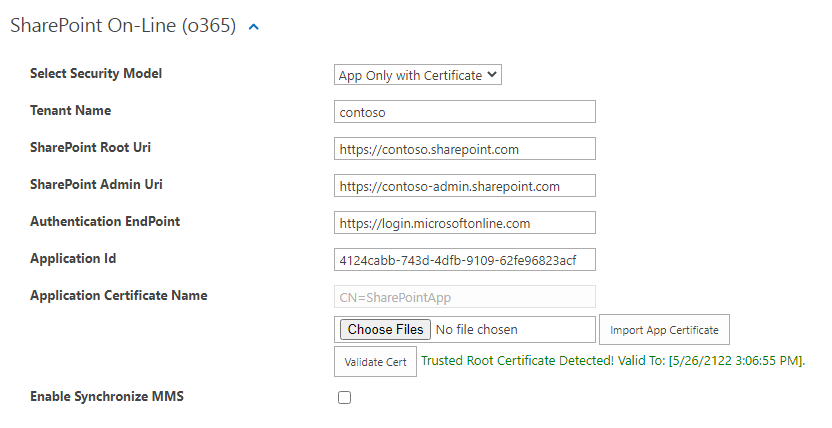The image size is (832, 428).
Task: Click the Tenant Name input field
Action: point(465,112)
